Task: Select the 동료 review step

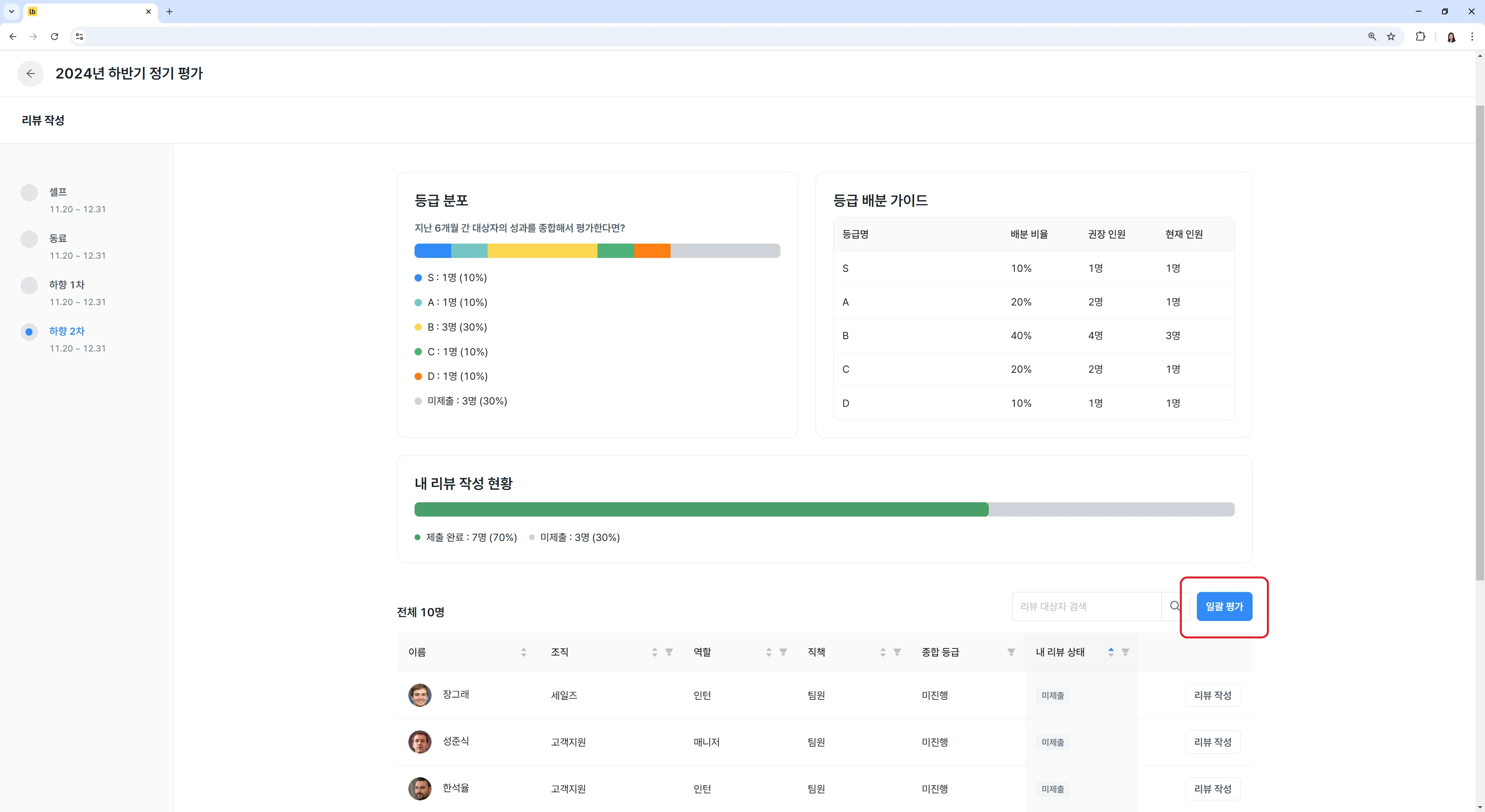Action: (x=58, y=238)
